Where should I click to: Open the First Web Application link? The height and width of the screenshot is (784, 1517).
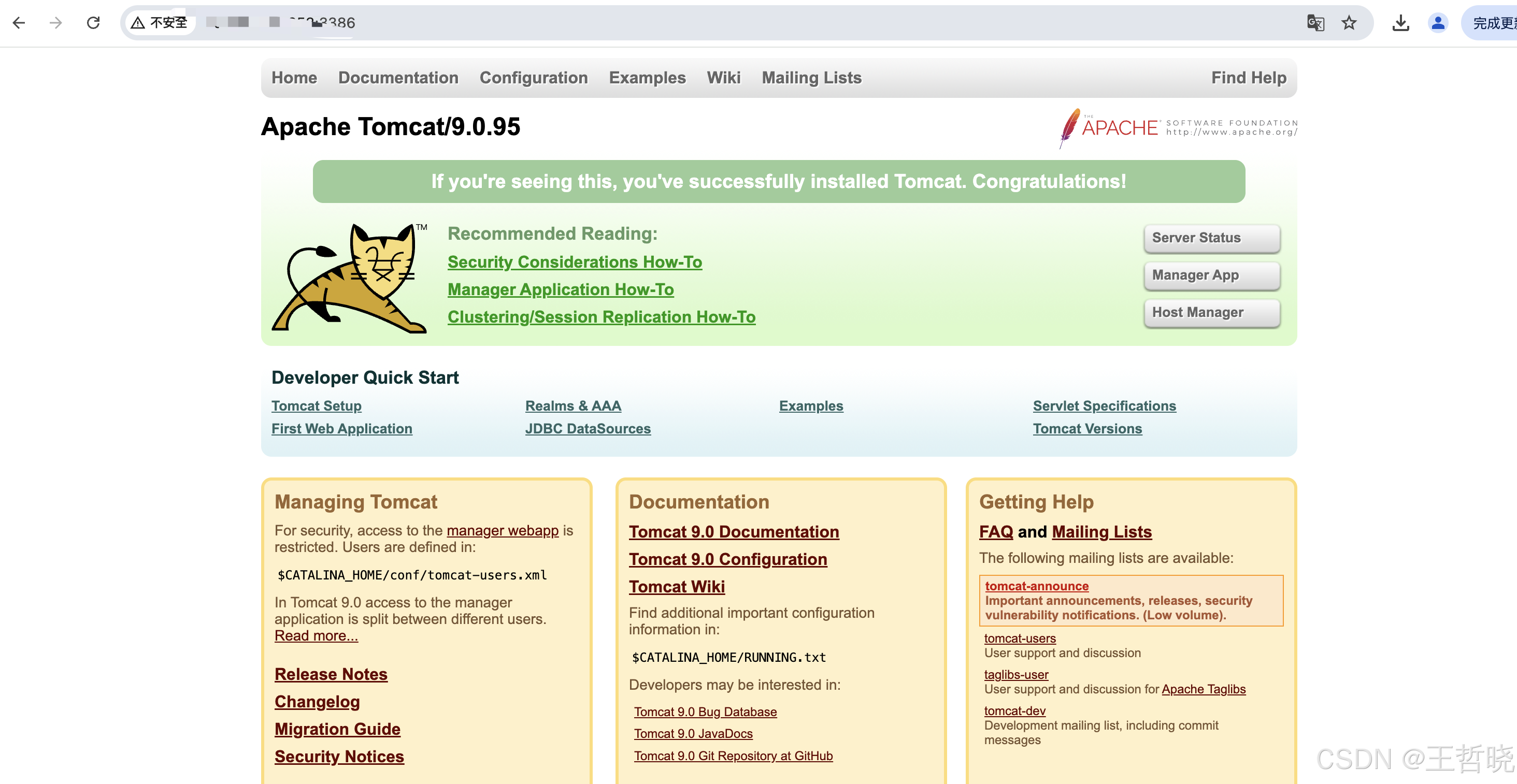click(x=341, y=429)
